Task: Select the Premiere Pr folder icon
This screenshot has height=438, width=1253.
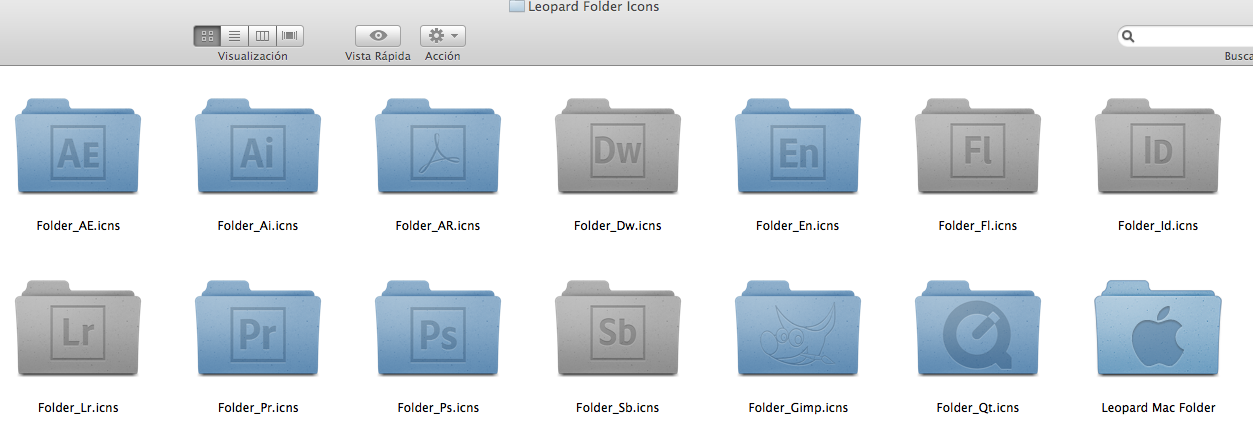Action: point(258,328)
